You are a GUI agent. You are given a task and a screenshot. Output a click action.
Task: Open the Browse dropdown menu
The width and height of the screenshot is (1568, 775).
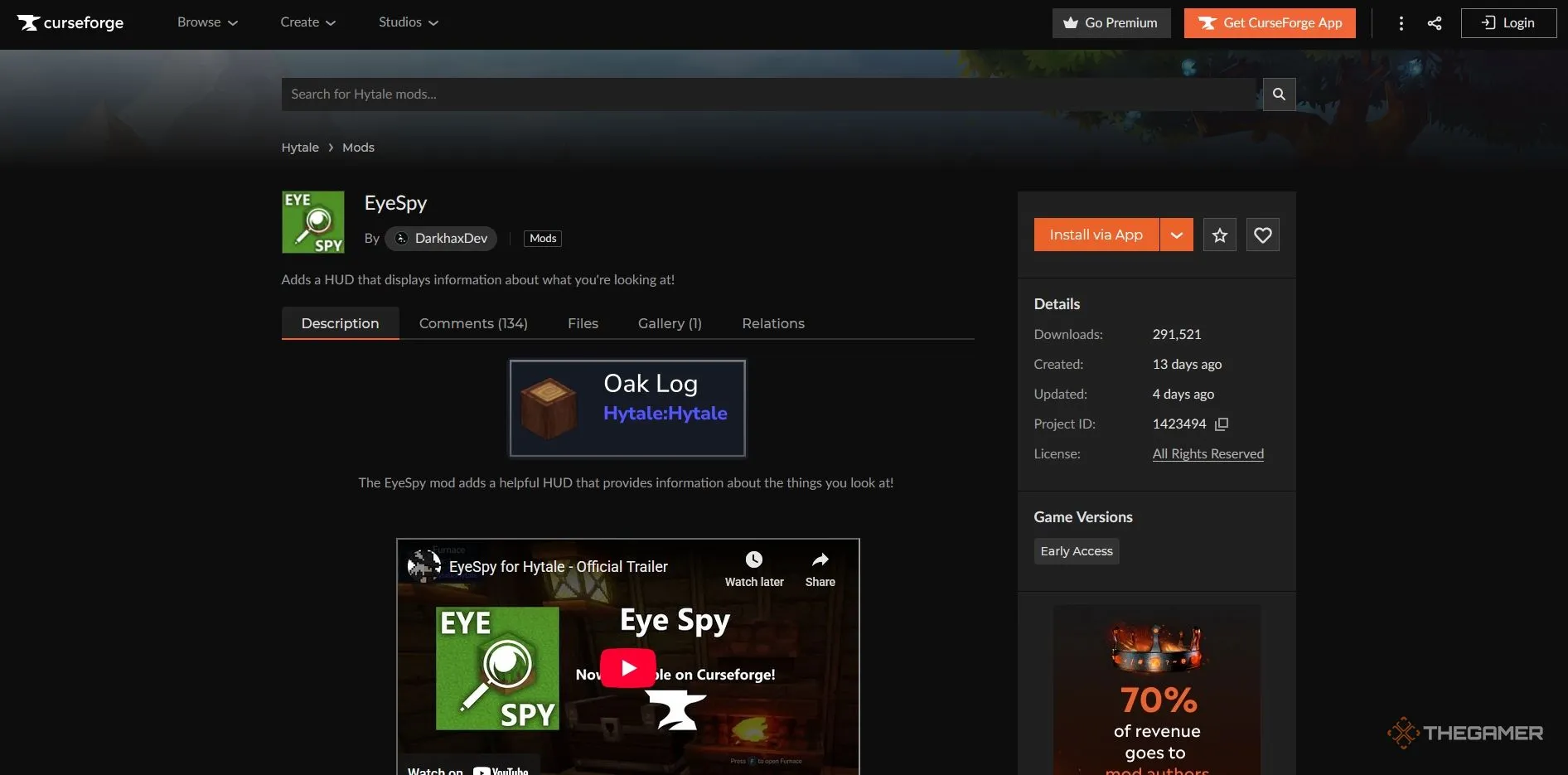[207, 22]
